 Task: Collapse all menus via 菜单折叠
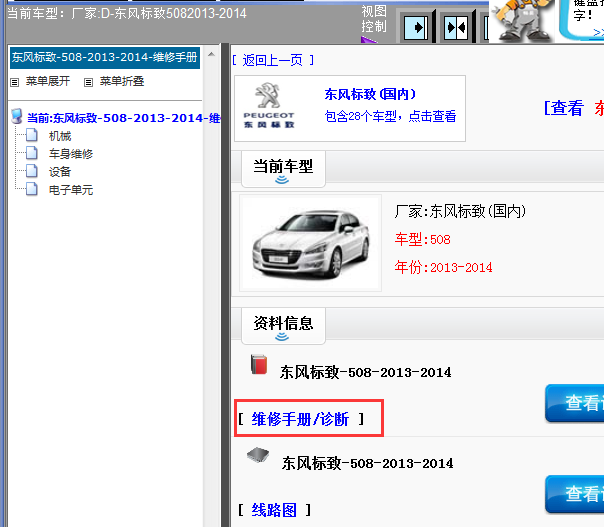122,81
